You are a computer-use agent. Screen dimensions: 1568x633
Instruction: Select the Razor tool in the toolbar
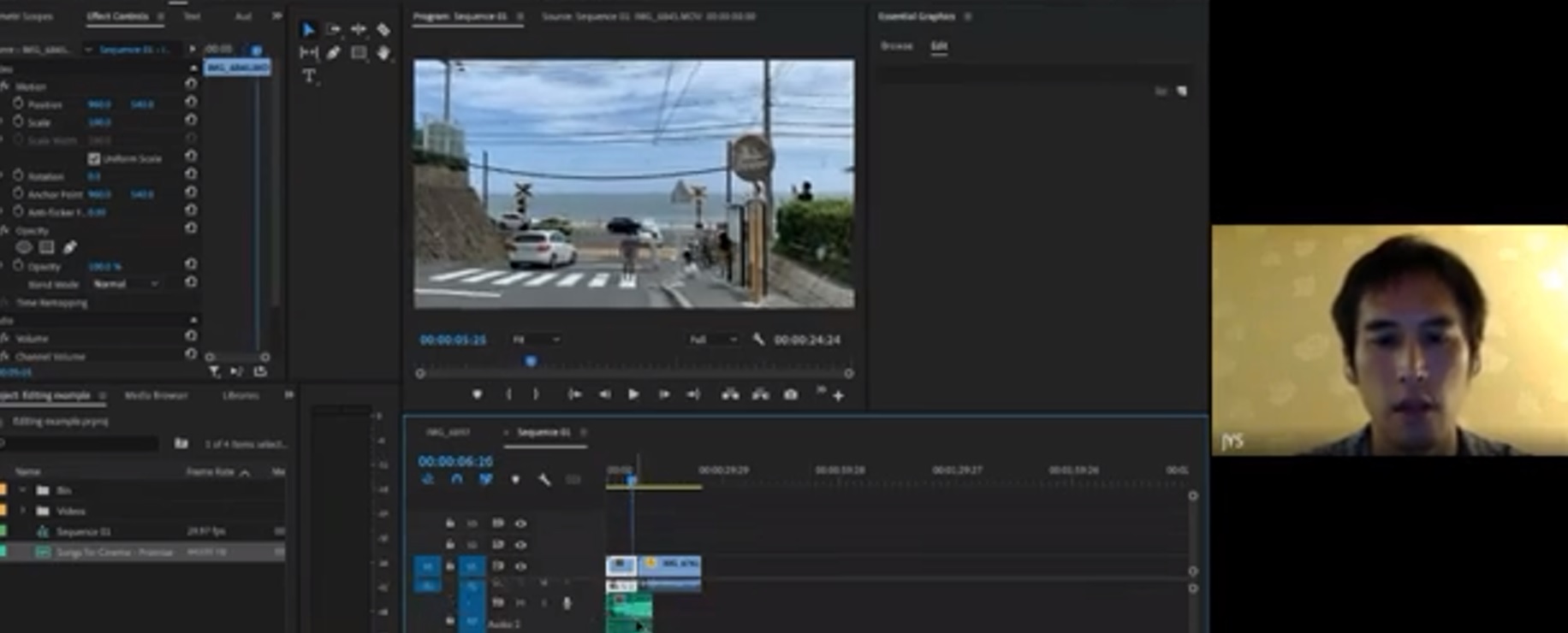[x=383, y=30]
